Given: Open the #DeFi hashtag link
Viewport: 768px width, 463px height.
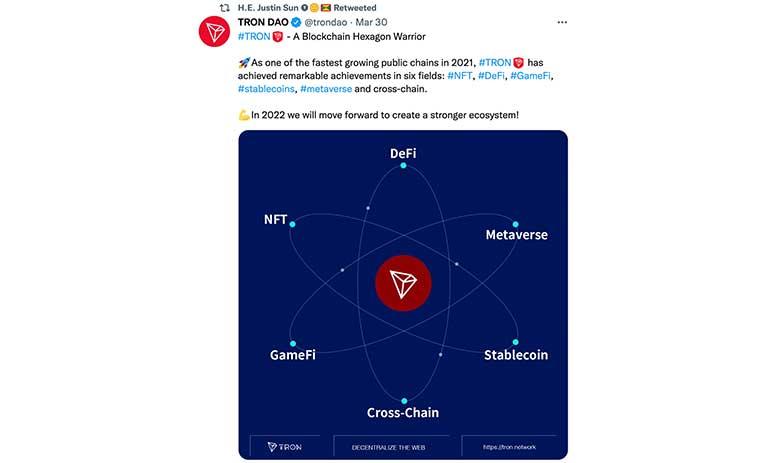Looking at the screenshot, I should click(x=491, y=75).
